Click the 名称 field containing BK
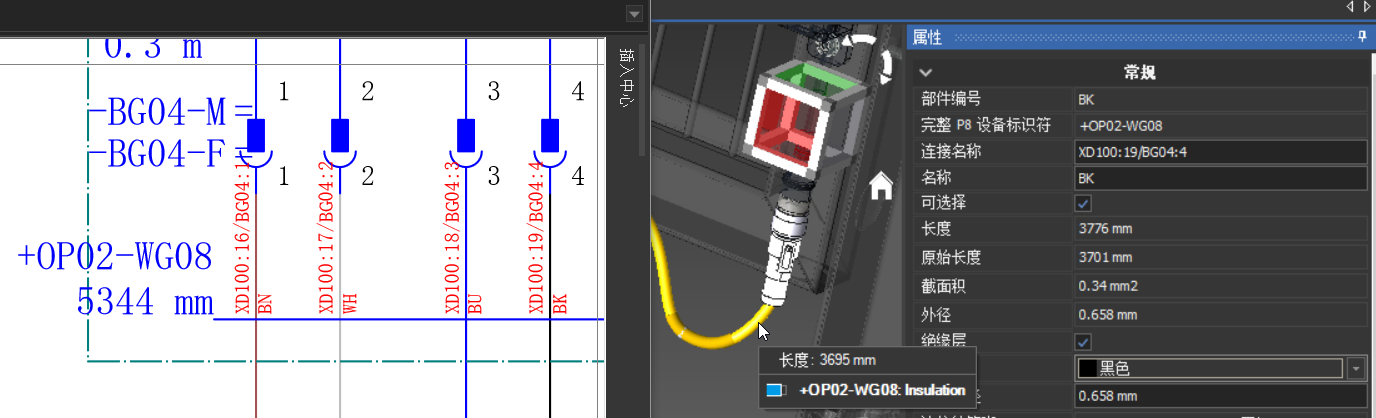The height and width of the screenshot is (418, 1376). point(1220,178)
